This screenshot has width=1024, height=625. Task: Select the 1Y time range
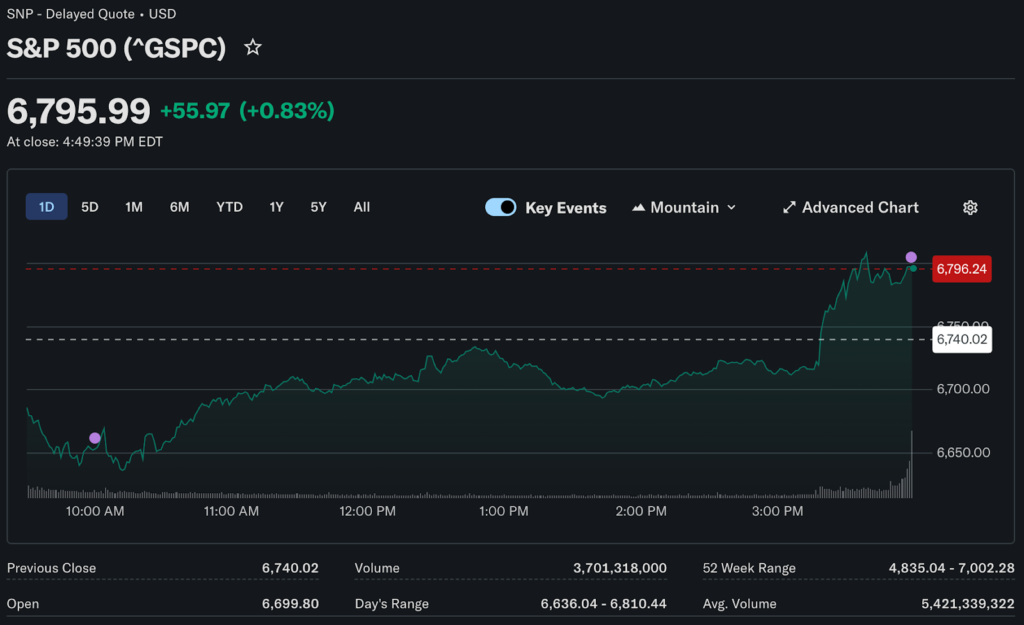[276, 207]
